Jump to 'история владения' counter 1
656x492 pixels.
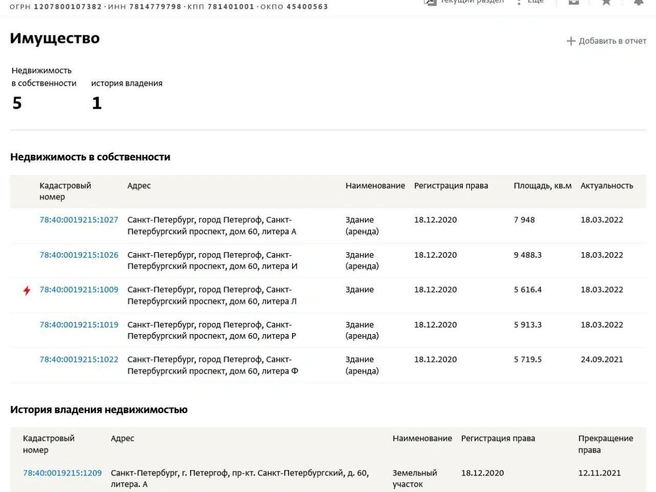(97, 103)
